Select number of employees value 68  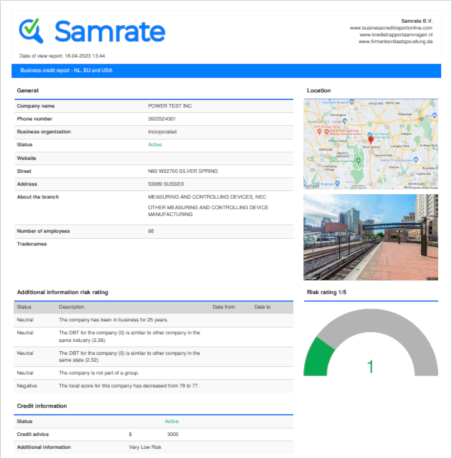pos(151,231)
